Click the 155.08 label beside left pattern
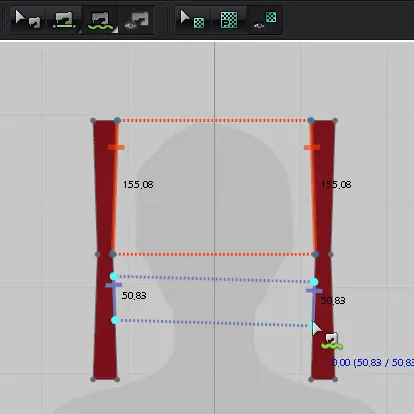The image size is (414, 414). tap(138, 185)
